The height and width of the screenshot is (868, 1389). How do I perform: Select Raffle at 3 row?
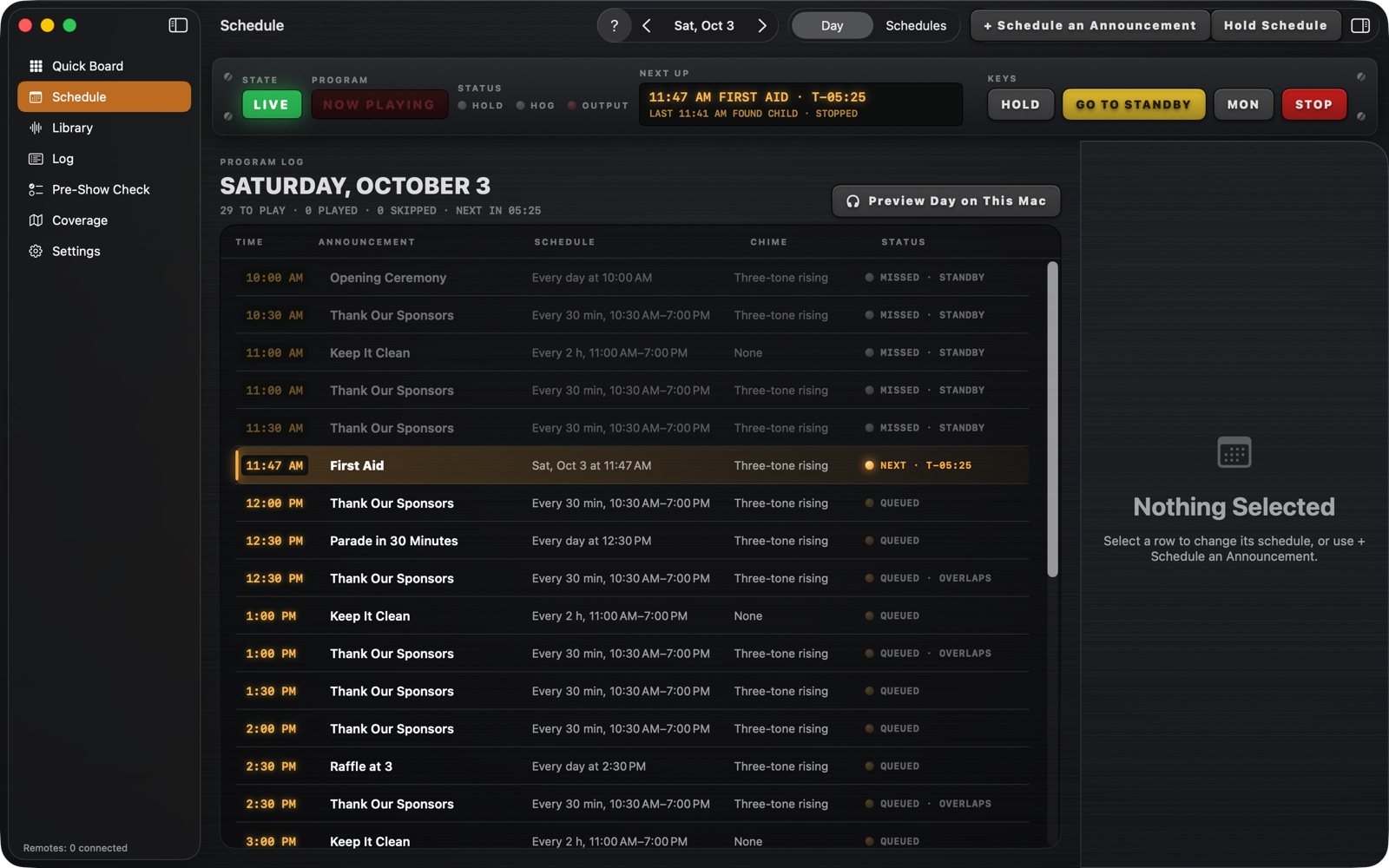(631, 766)
